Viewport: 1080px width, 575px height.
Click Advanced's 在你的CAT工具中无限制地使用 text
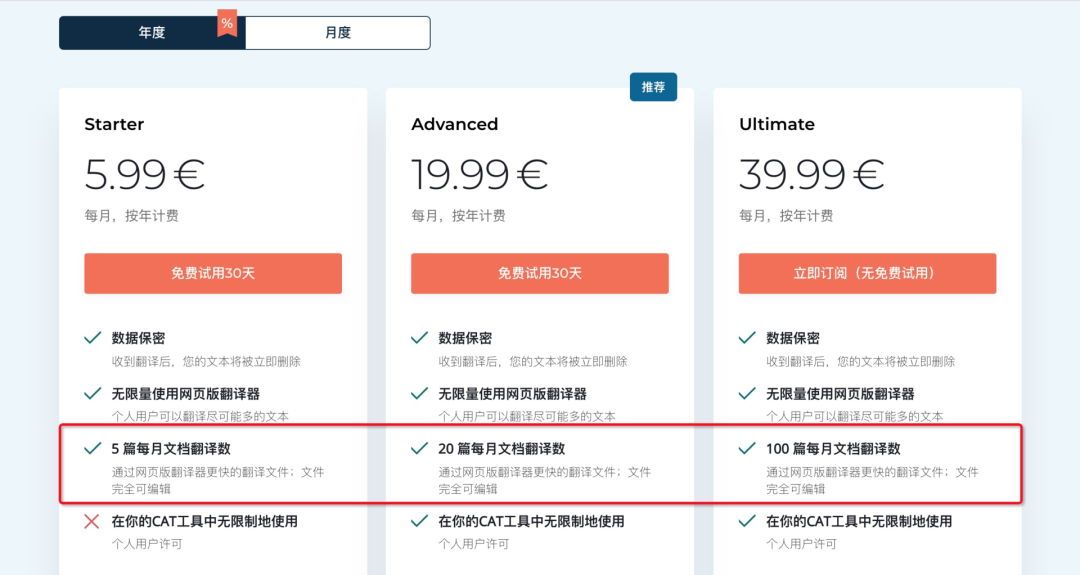tap(531, 521)
